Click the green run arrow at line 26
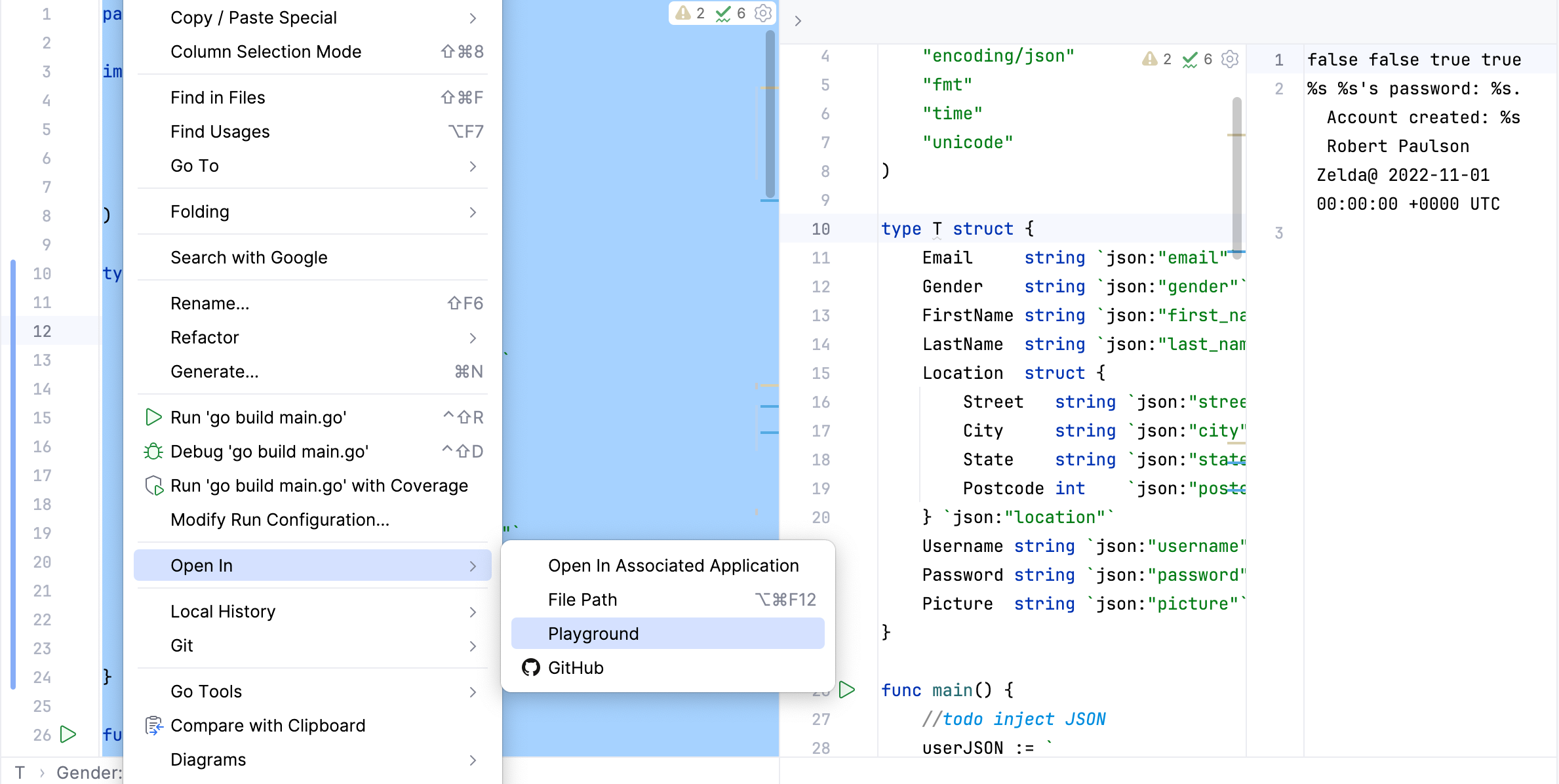This screenshot has width=1559, height=784. coord(68,734)
